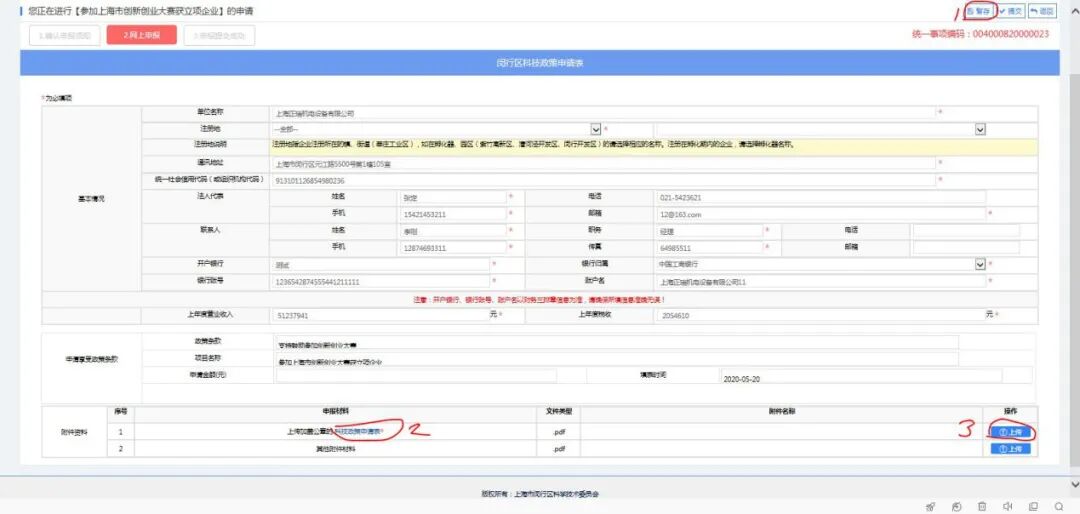Click the yellow 注册地说明 instruction text
Screen dimensions: 1080x514
pyautogui.click(x=534, y=145)
